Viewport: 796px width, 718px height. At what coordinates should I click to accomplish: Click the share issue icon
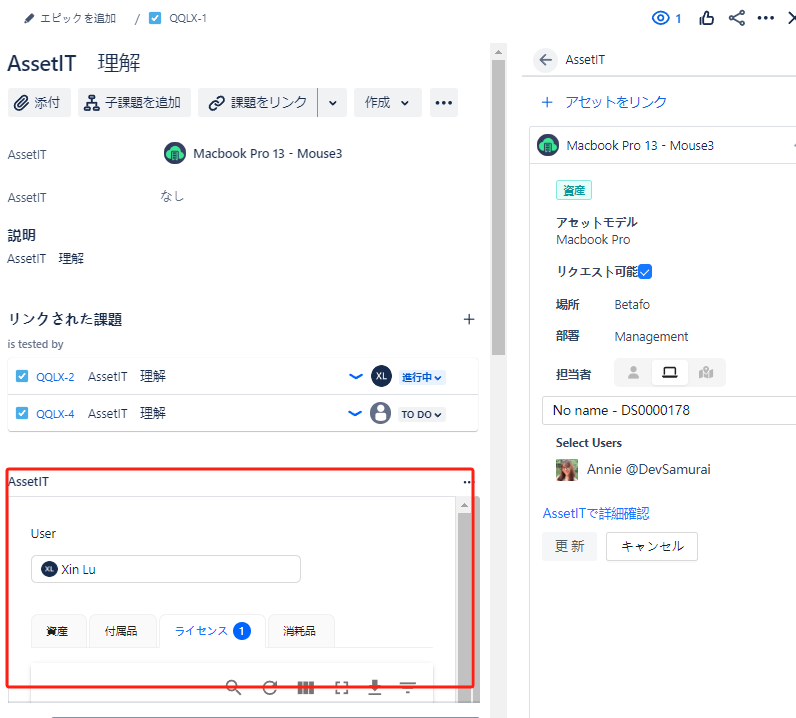pos(737,18)
